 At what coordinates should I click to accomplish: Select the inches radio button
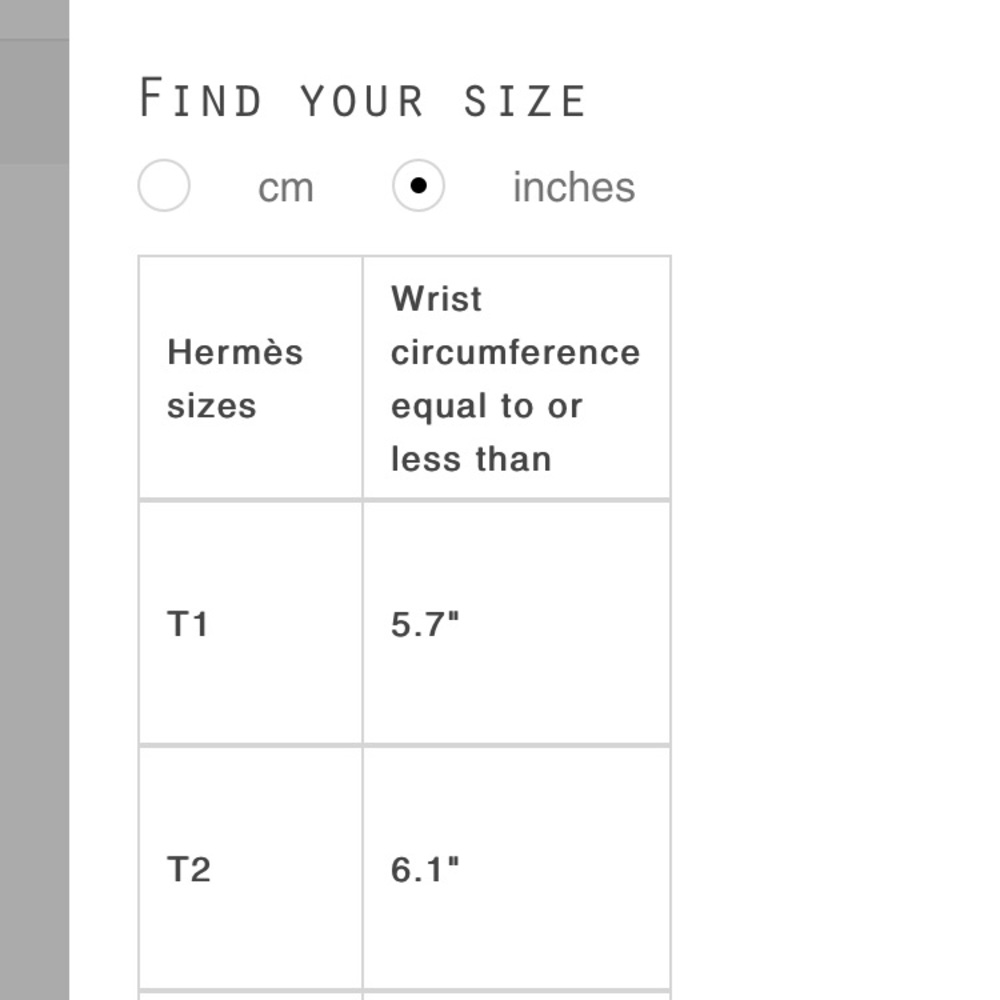tap(418, 186)
